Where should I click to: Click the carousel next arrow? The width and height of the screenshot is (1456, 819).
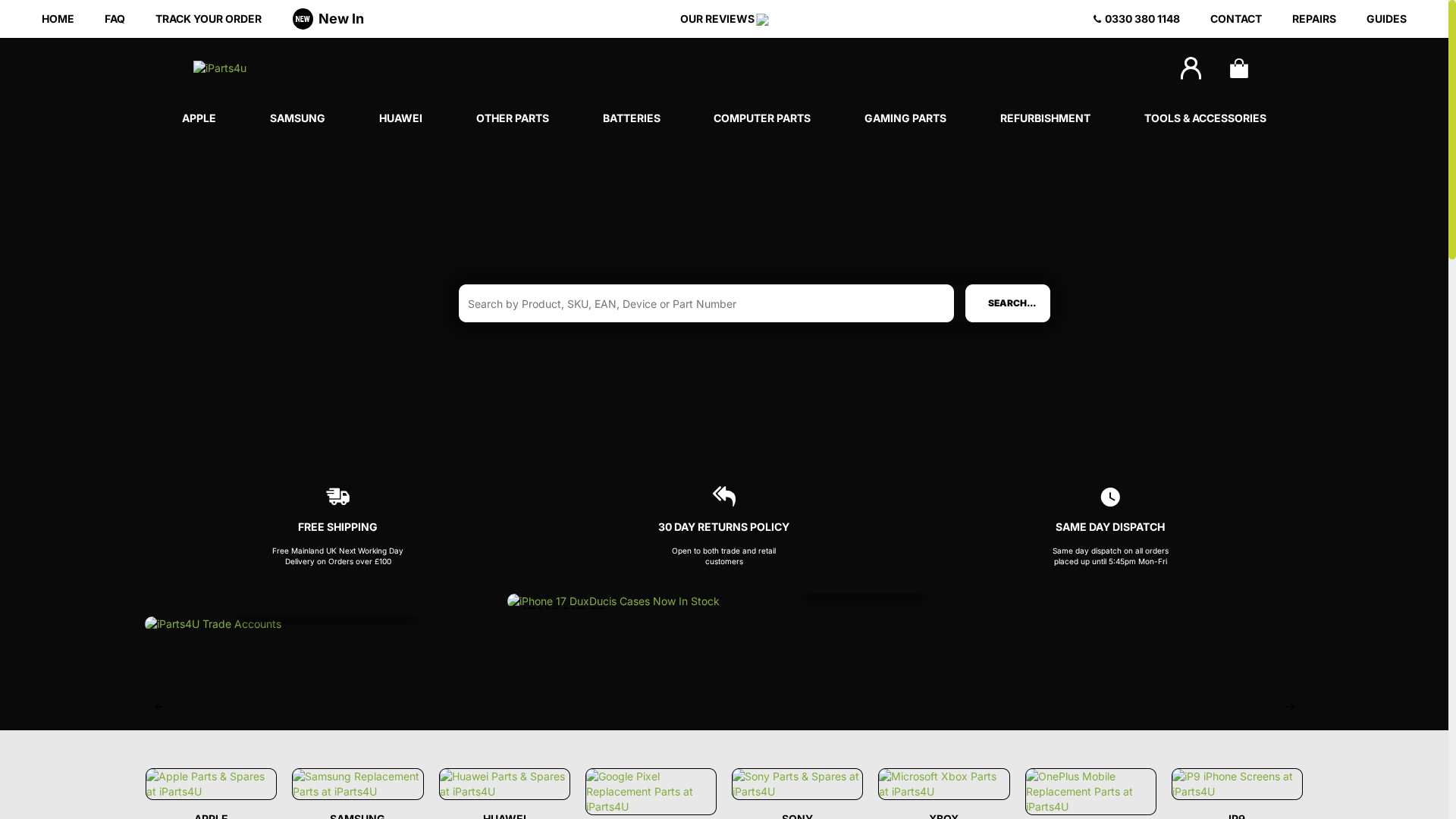point(1290,707)
